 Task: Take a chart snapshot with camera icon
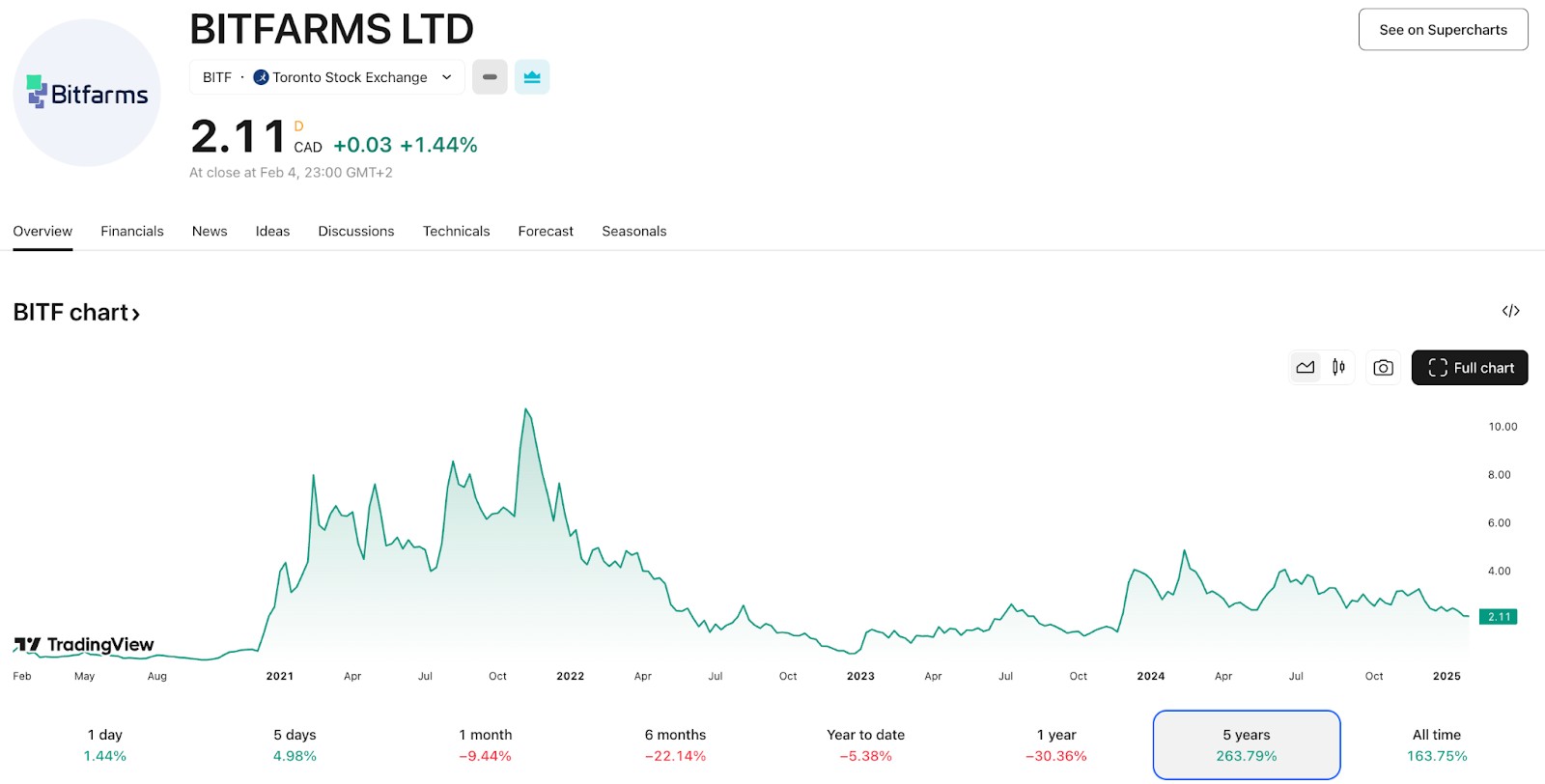(1383, 368)
